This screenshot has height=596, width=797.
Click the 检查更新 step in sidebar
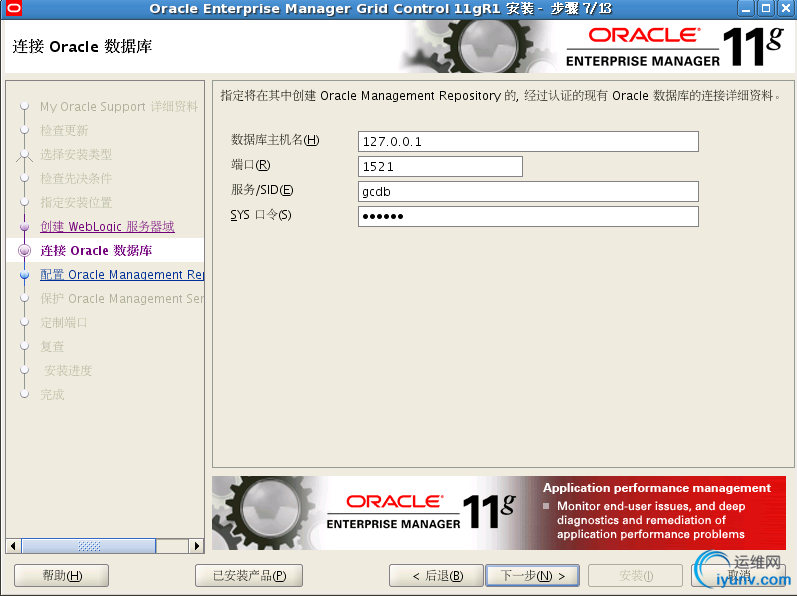coord(64,131)
